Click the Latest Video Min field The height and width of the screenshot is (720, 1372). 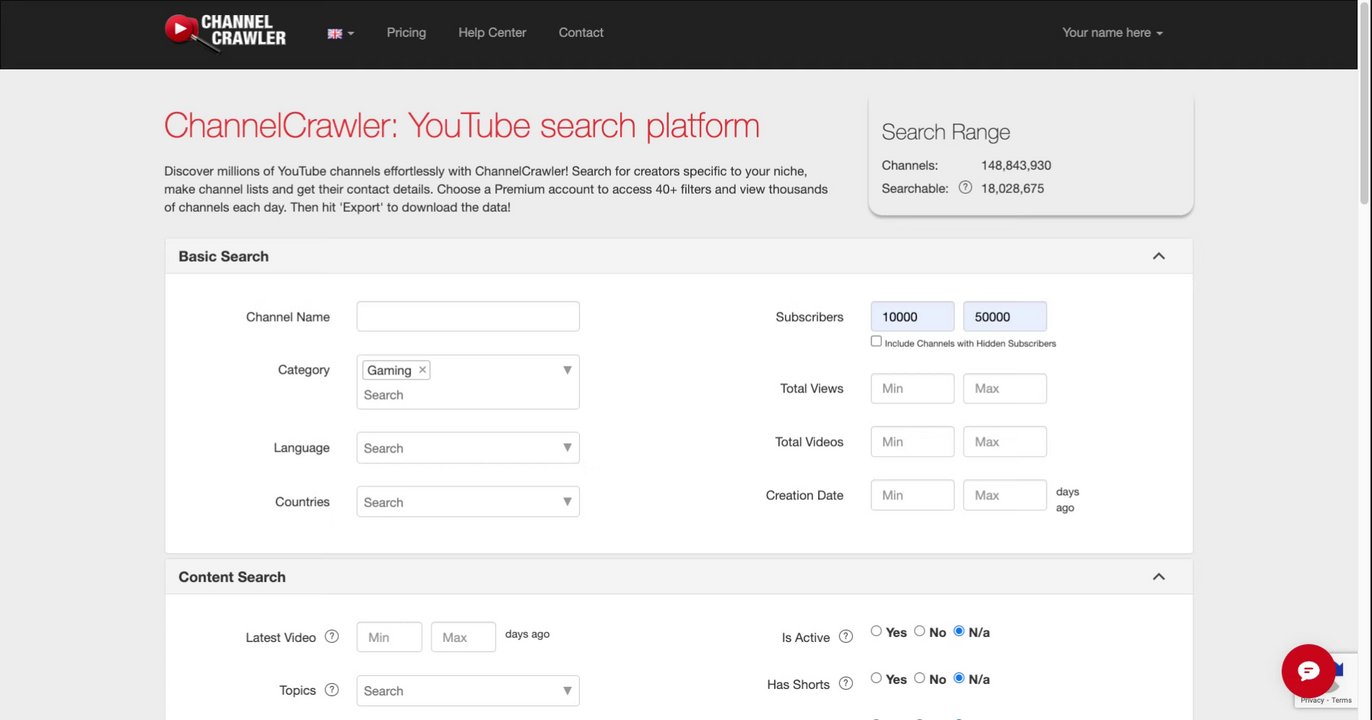[389, 638]
